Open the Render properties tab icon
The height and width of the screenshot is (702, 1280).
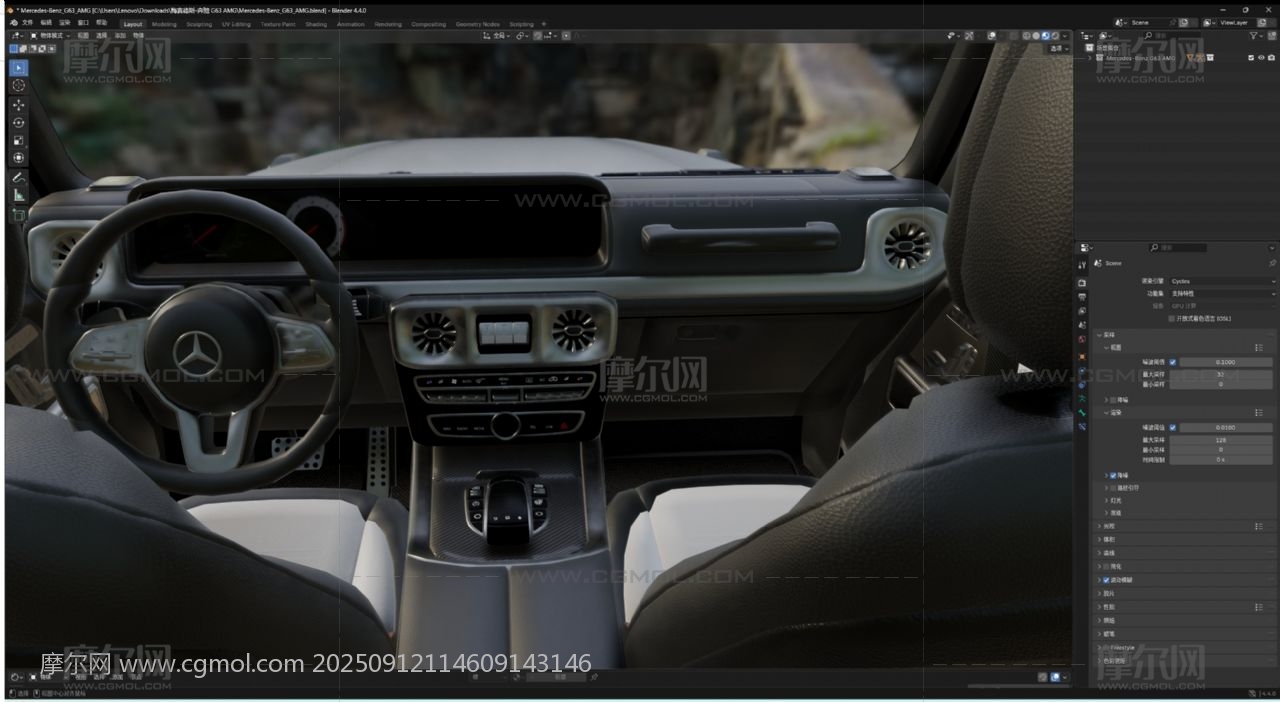1082,283
